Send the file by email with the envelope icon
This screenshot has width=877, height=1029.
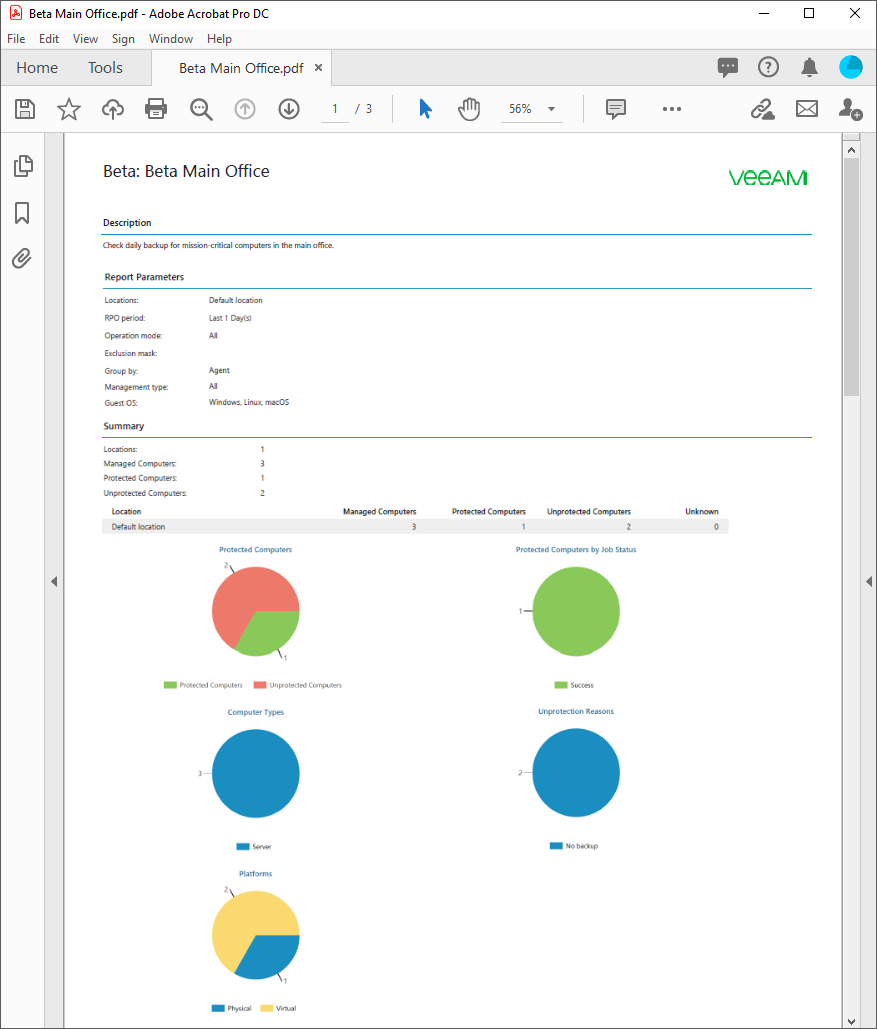(x=807, y=109)
